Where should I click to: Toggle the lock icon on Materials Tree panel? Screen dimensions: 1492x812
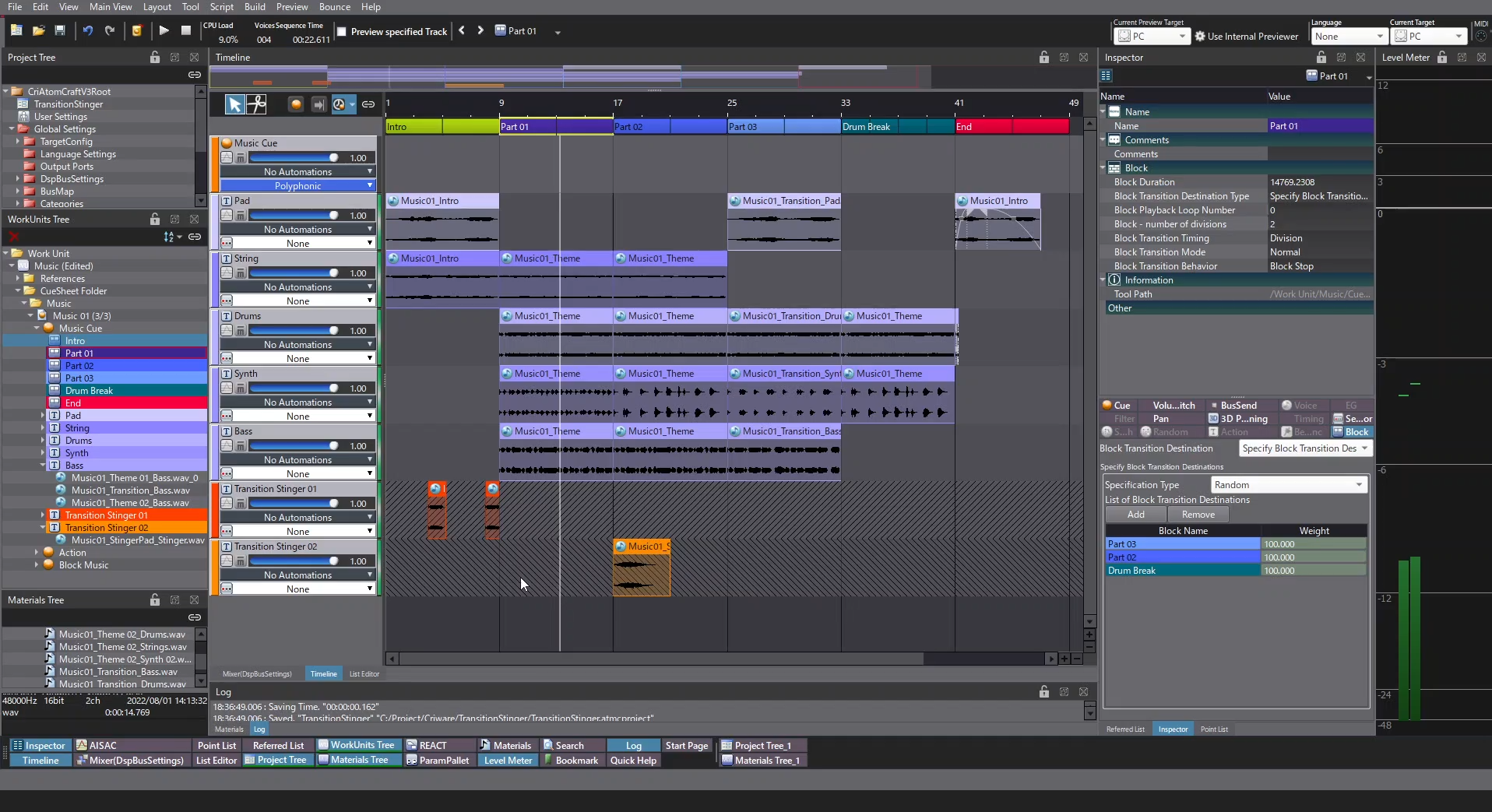(x=155, y=600)
